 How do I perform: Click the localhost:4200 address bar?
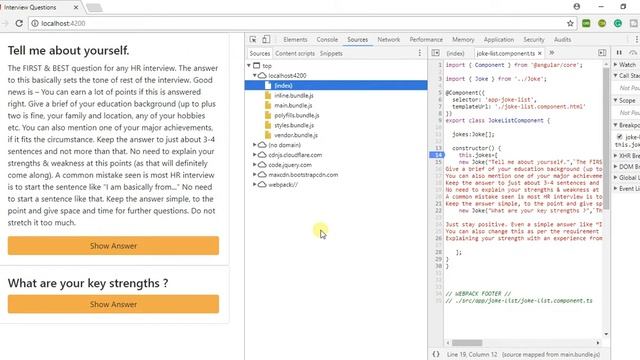pos(302,23)
